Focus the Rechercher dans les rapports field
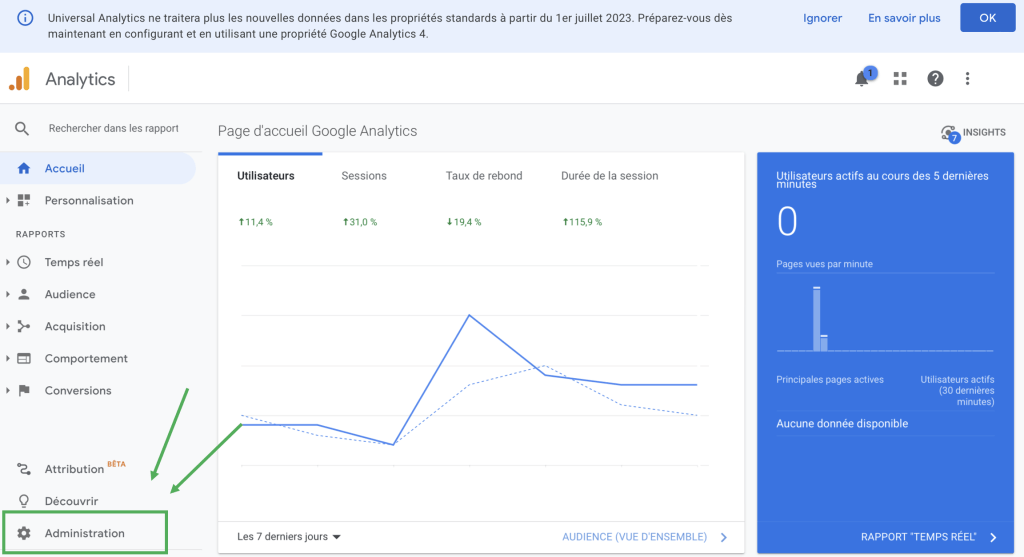This screenshot has height=557, width=1024. (114, 129)
